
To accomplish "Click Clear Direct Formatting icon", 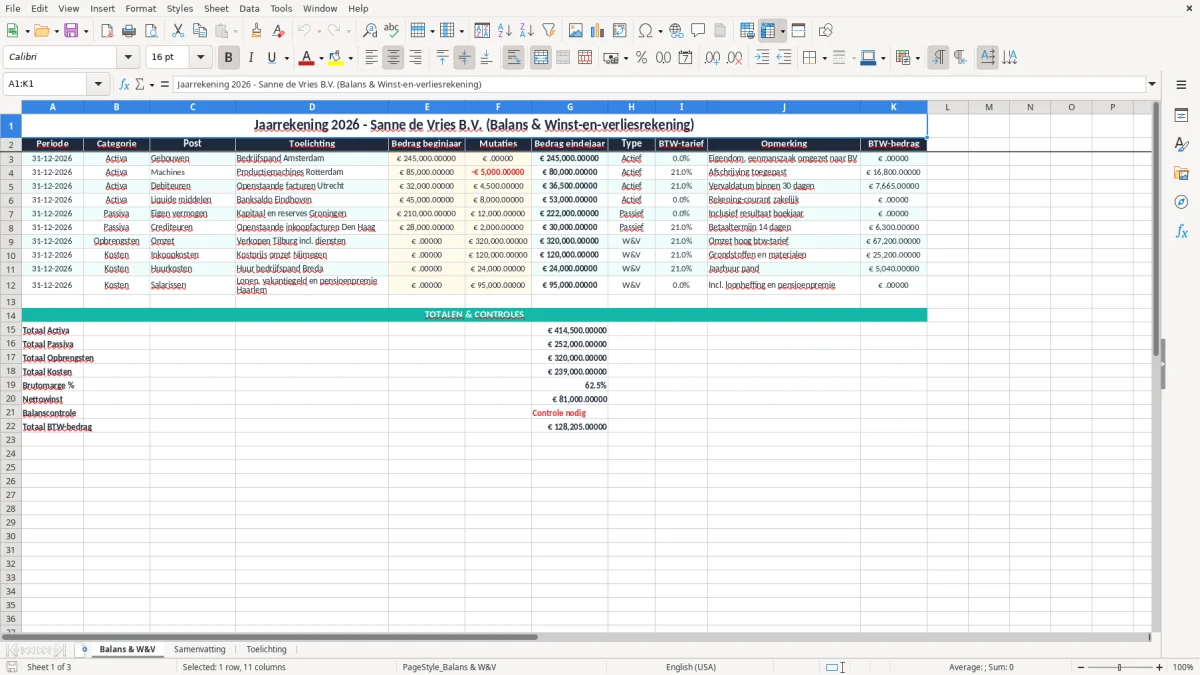I will pos(278,31).
